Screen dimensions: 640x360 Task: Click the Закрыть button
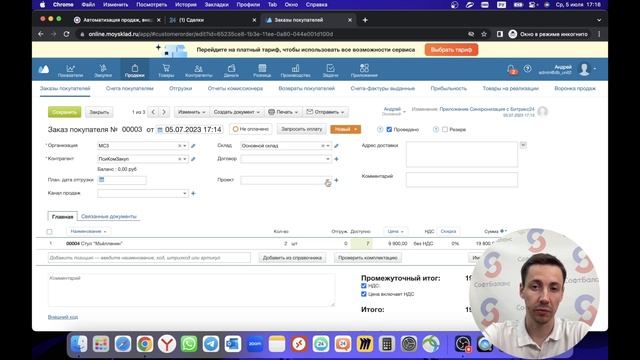tap(99, 112)
